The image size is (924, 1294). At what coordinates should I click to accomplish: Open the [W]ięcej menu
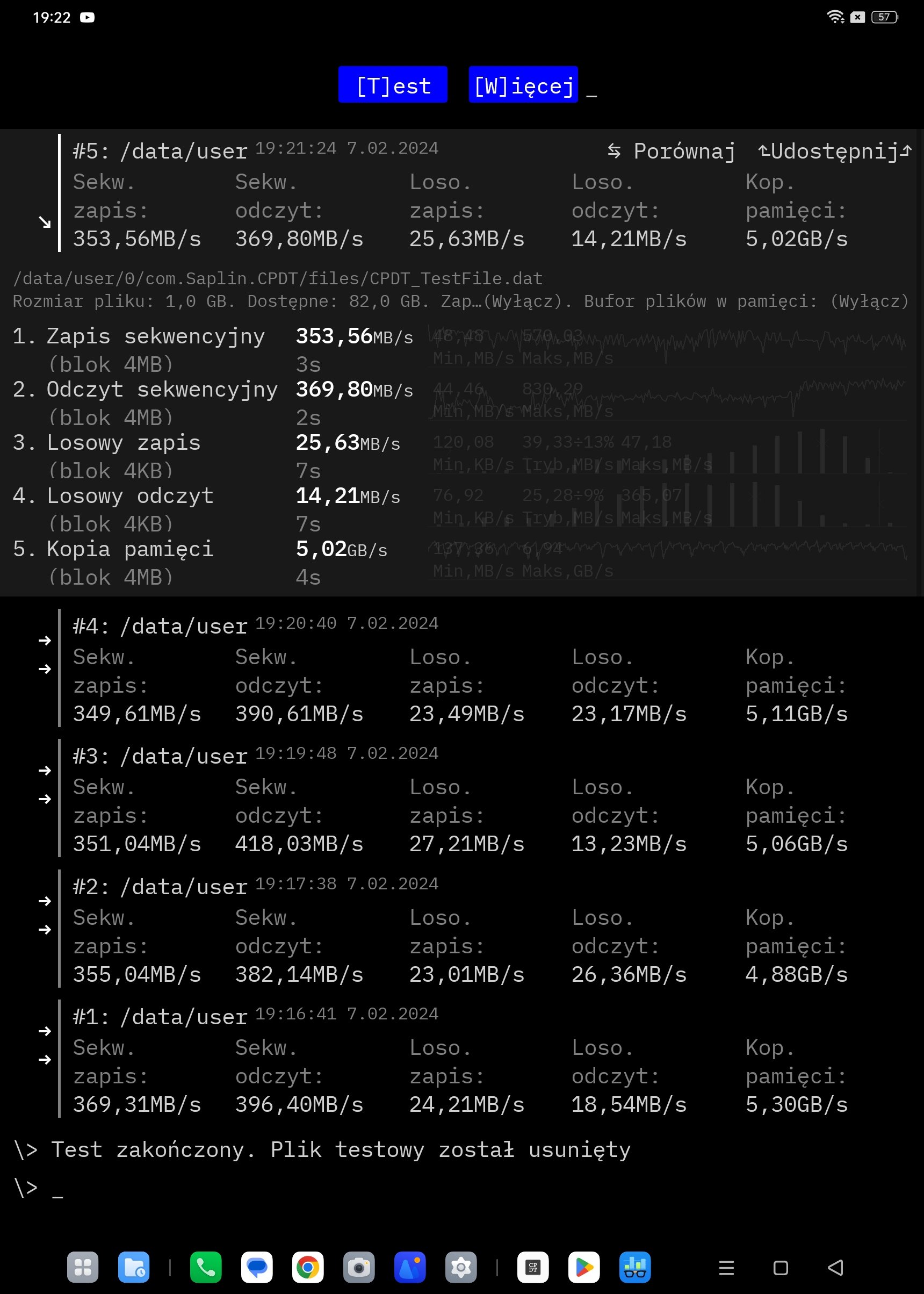point(523,85)
